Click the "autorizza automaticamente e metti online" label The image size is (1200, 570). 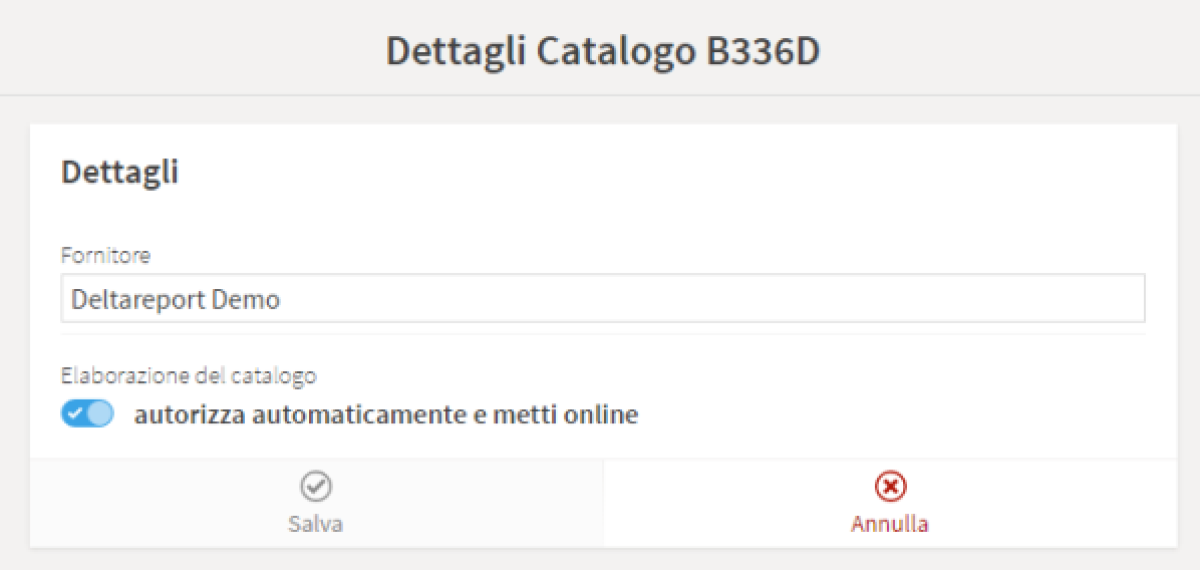[x=386, y=414]
